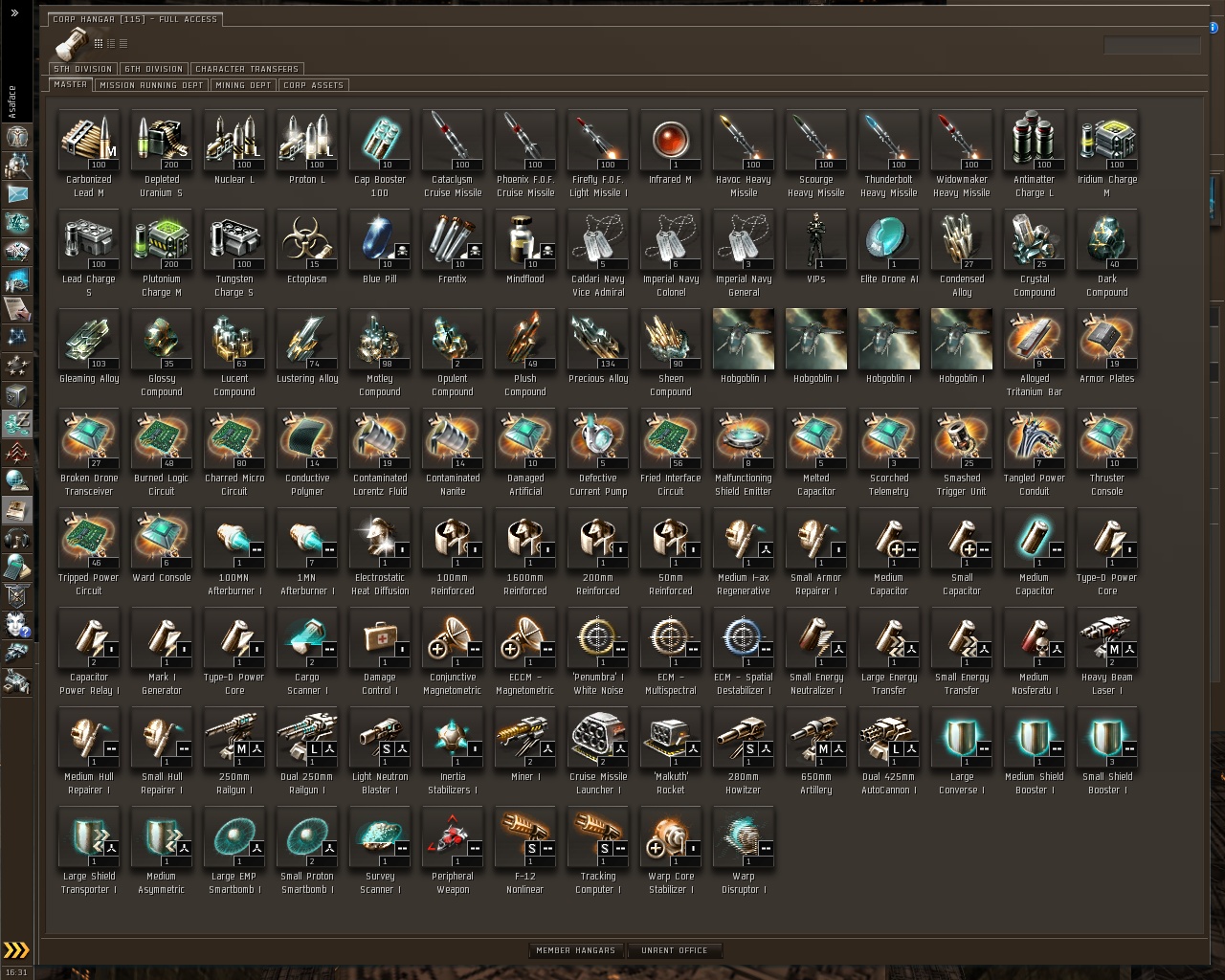The width and height of the screenshot is (1225, 980).
Task: Switch hangar to icon grid view
Action: tap(98, 43)
